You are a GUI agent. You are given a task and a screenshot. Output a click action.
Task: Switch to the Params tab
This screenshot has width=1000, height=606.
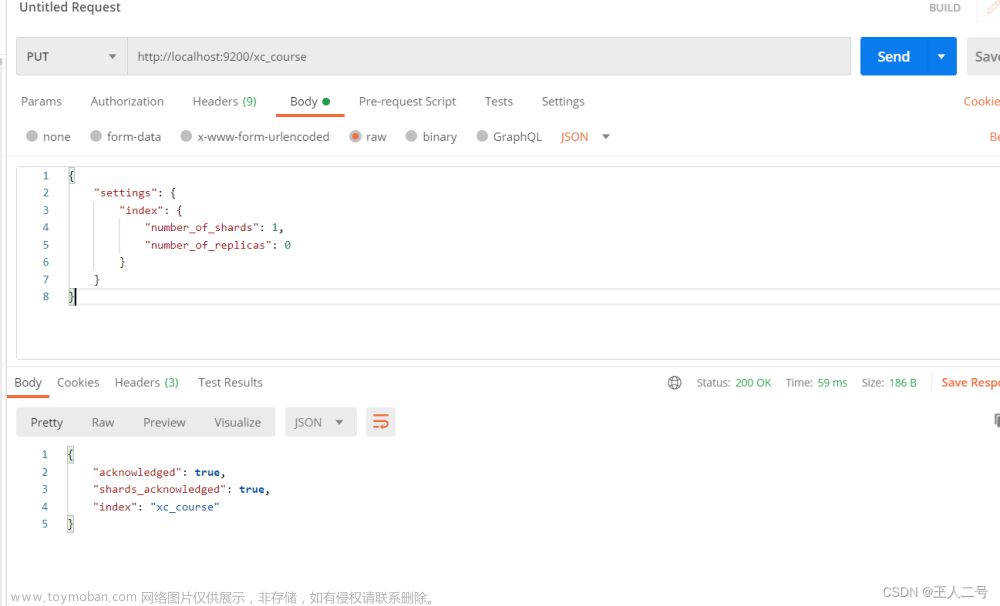click(x=41, y=101)
